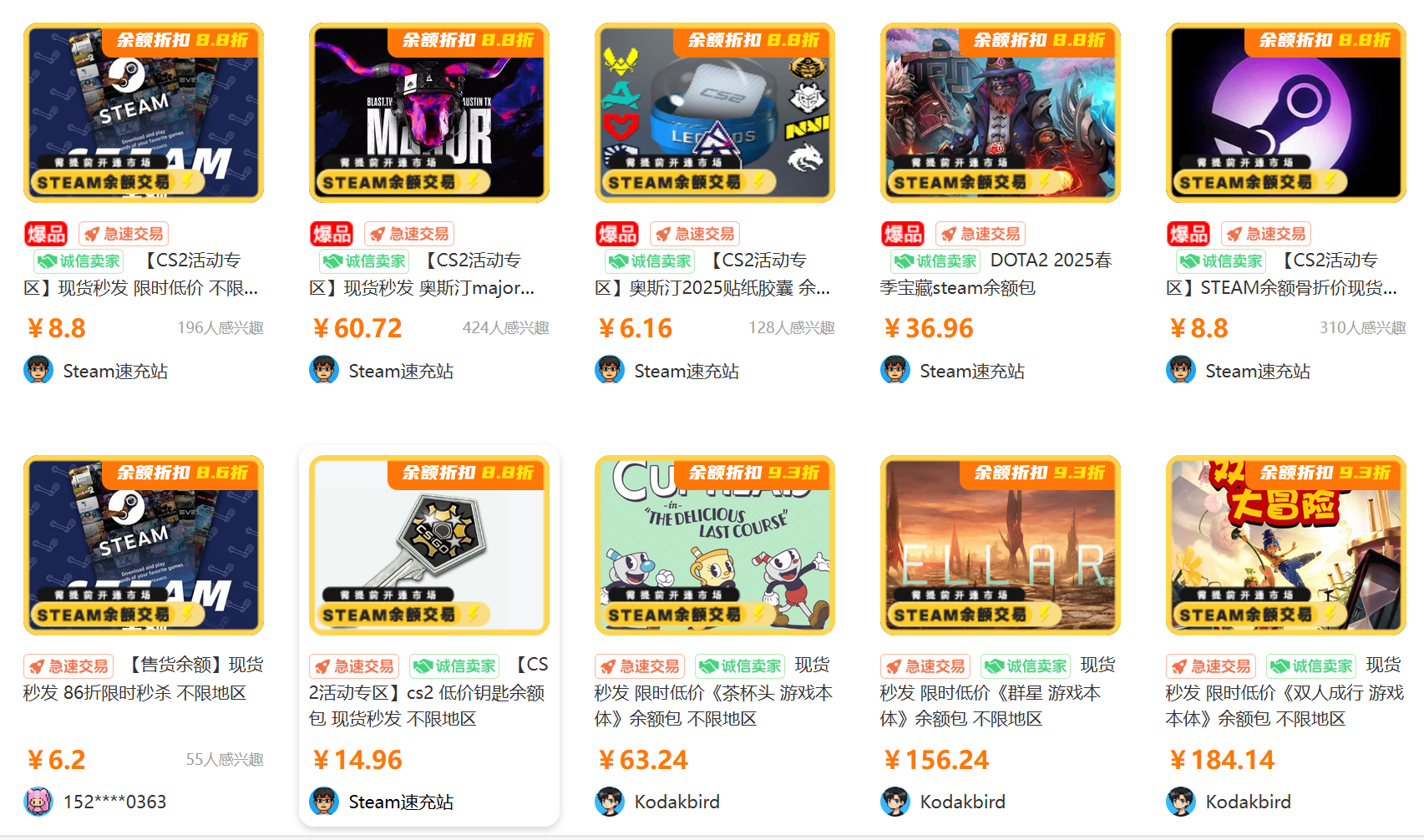This screenshot has height=840, width=1424.
Task: Open the purple Steam logo thumbnail
Action: [1286, 113]
